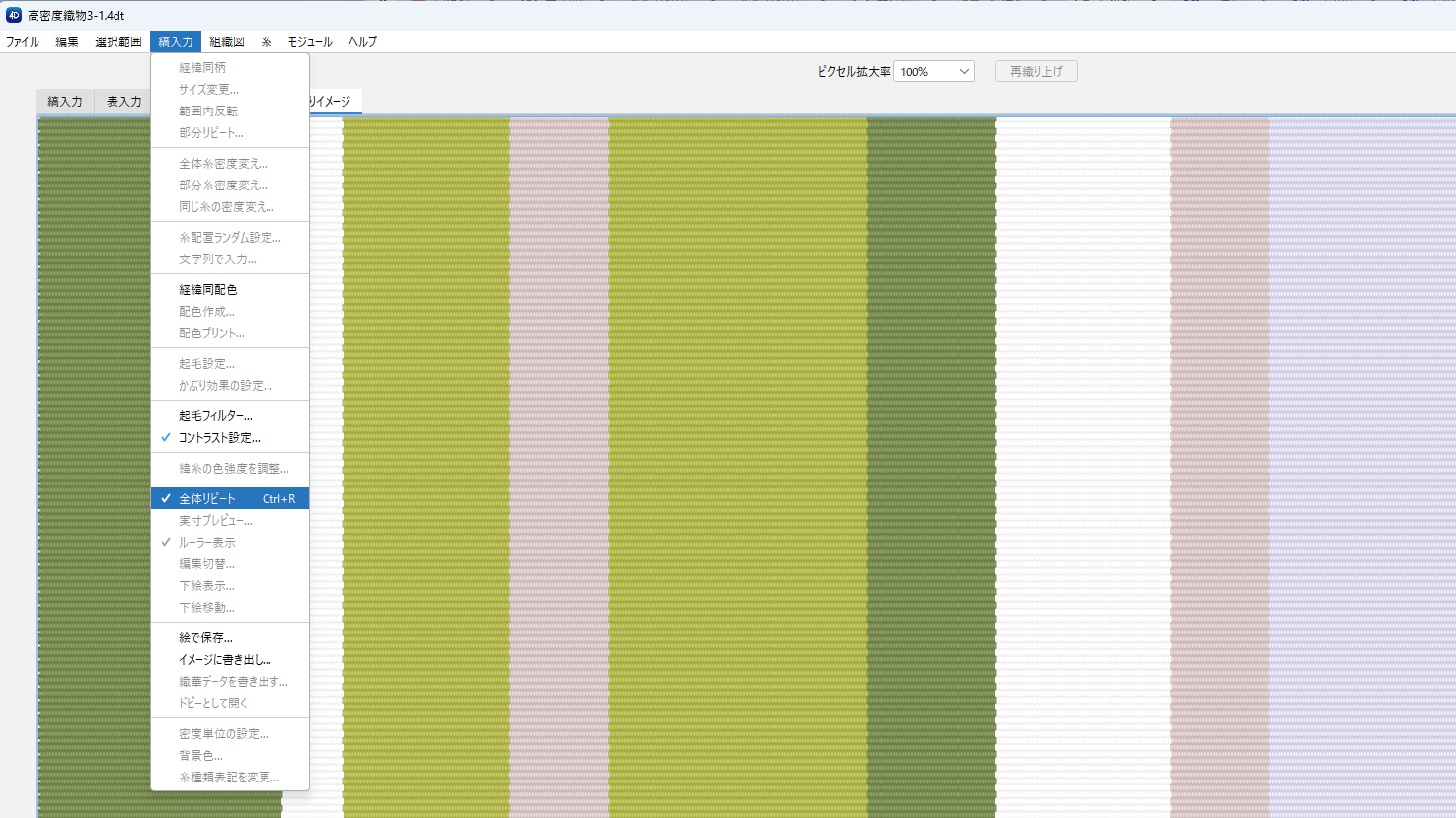Toggle the checked コントラスト設定 menu entry
Screen dimensions: 1456x818
(x=219, y=438)
